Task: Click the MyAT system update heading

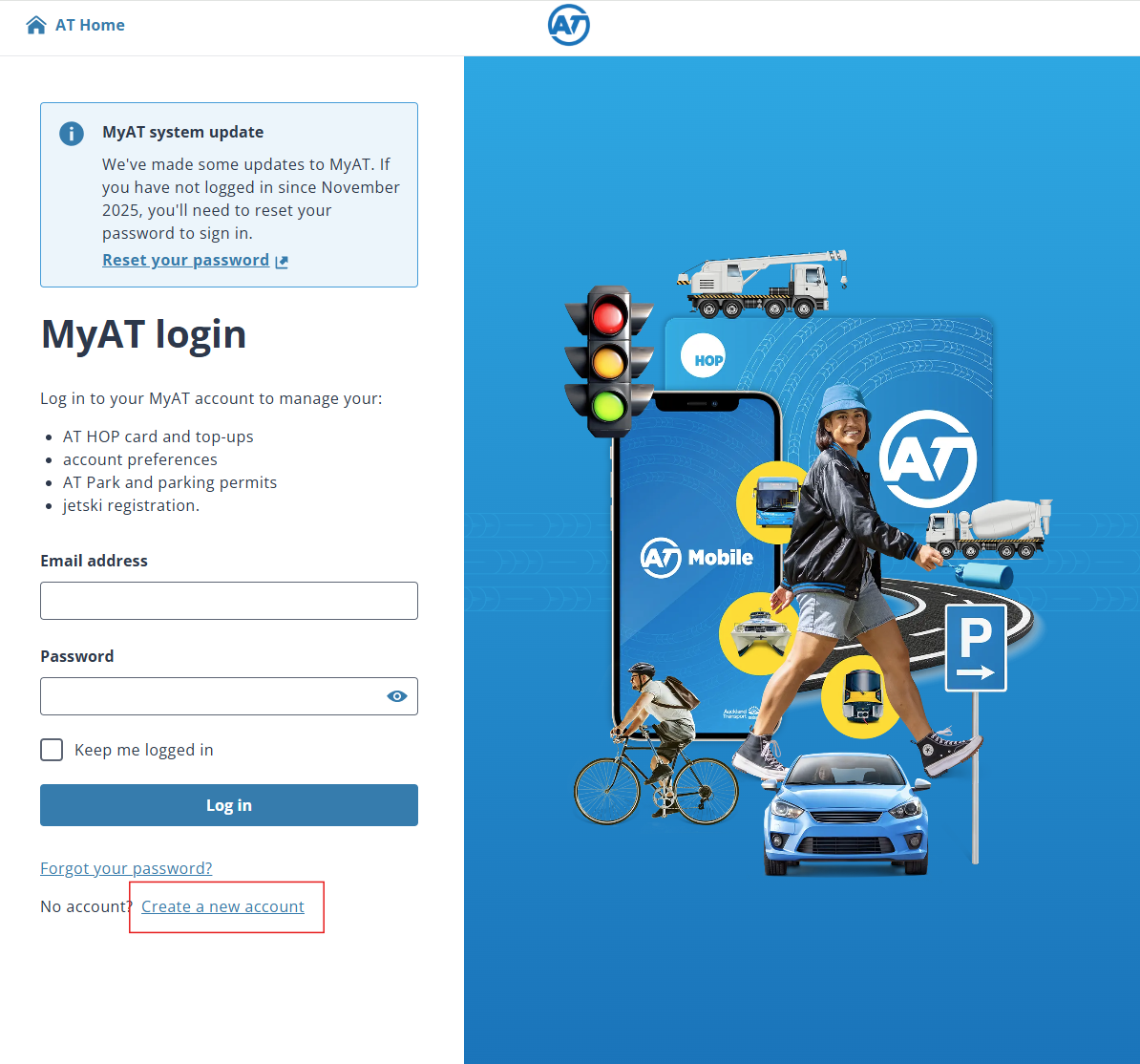Action: (x=183, y=133)
